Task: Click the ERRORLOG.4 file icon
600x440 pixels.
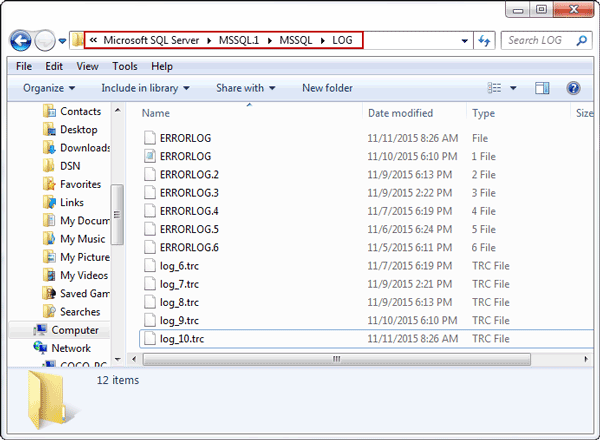Action: pos(150,211)
